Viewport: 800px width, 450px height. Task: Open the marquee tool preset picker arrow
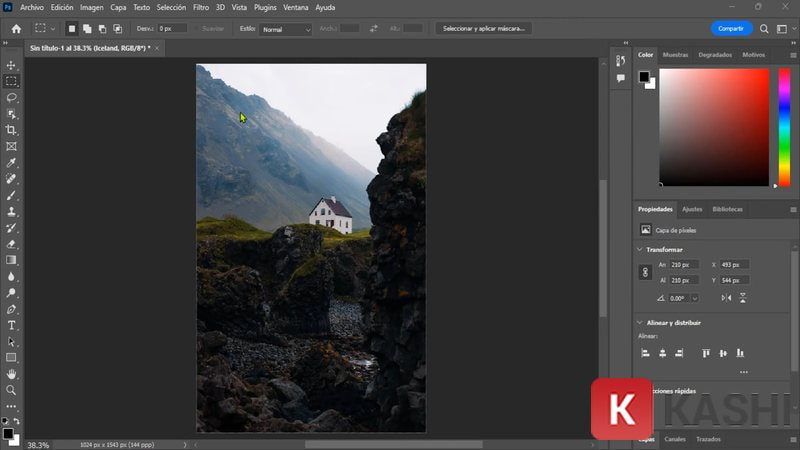(x=53, y=29)
